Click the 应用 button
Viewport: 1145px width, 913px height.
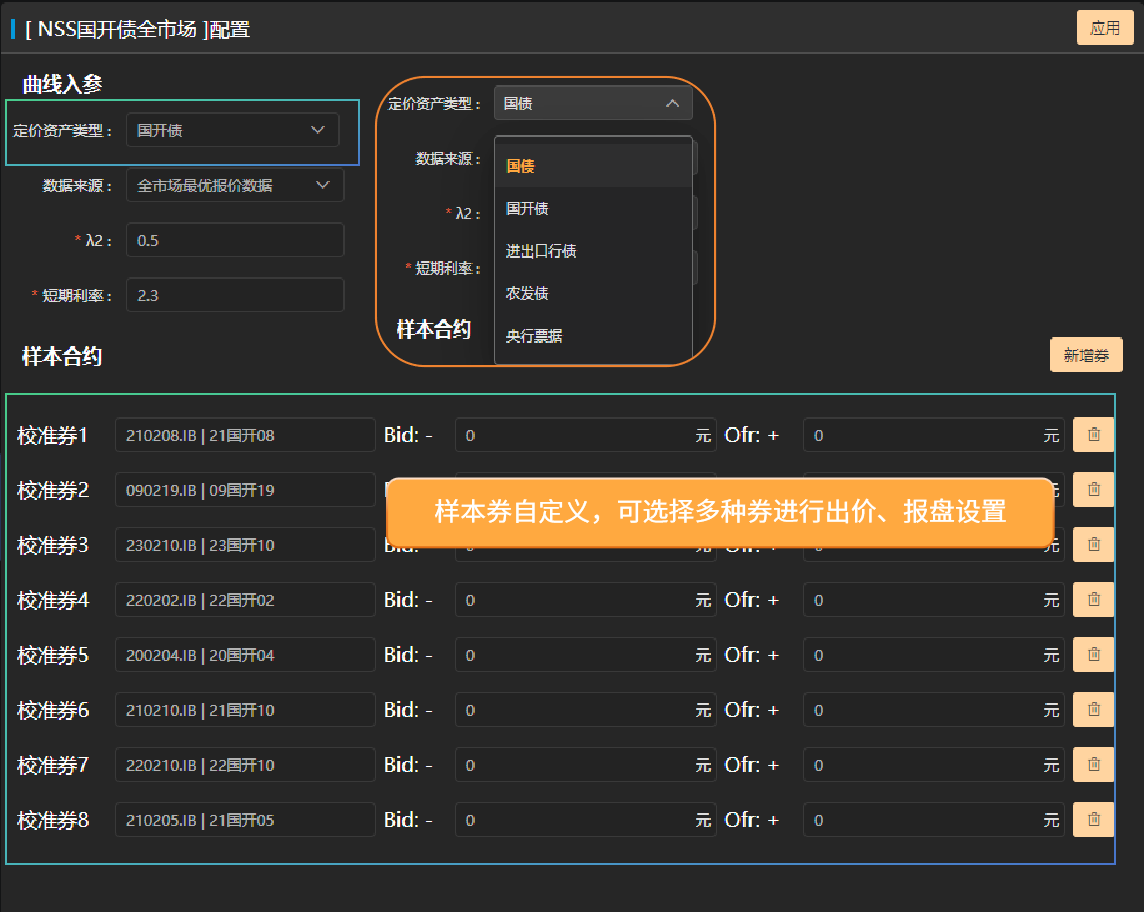pyautogui.click(x=1104, y=28)
